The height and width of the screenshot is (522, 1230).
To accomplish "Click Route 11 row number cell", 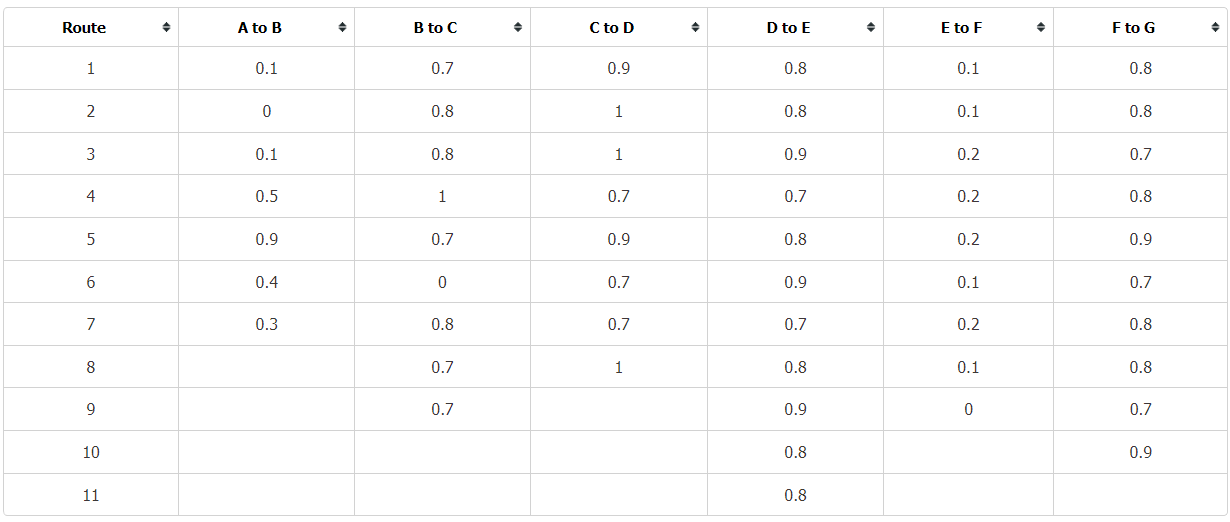I will point(91,495).
